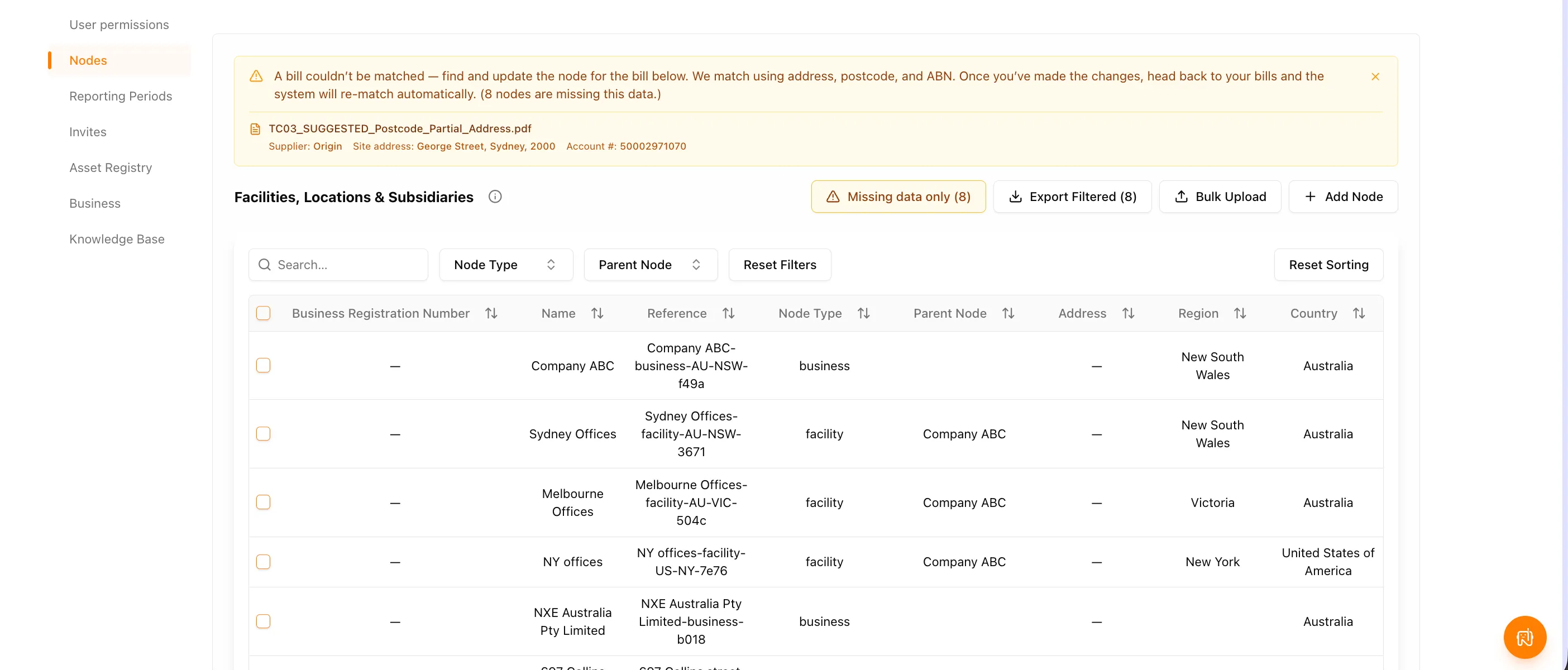Open the orange chat support widget
The width and height of the screenshot is (1568, 670).
coord(1524,637)
